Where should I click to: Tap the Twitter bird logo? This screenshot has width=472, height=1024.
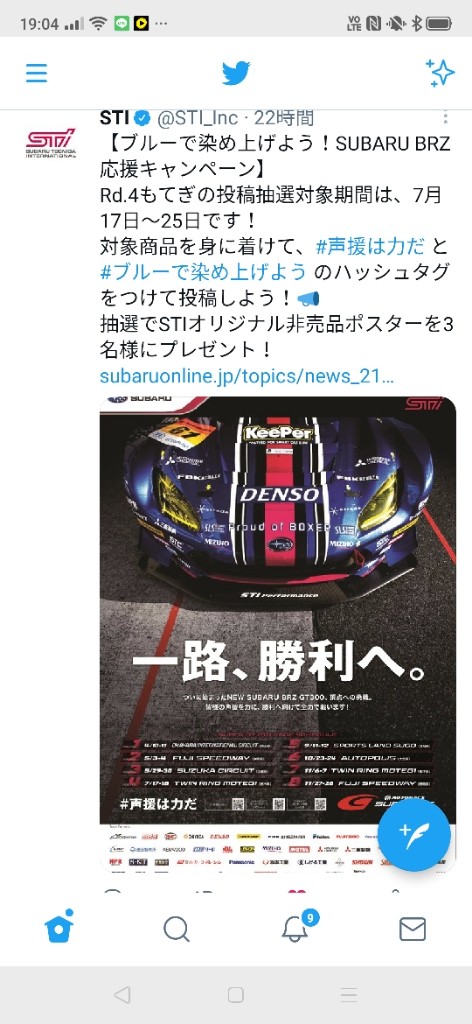[236, 73]
